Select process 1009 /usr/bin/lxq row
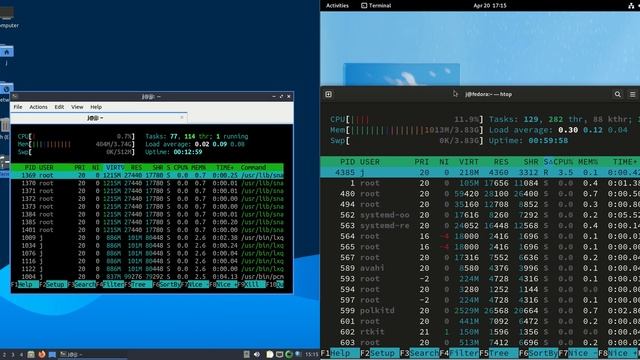The height and width of the screenshot is (360, 640). 147,238
